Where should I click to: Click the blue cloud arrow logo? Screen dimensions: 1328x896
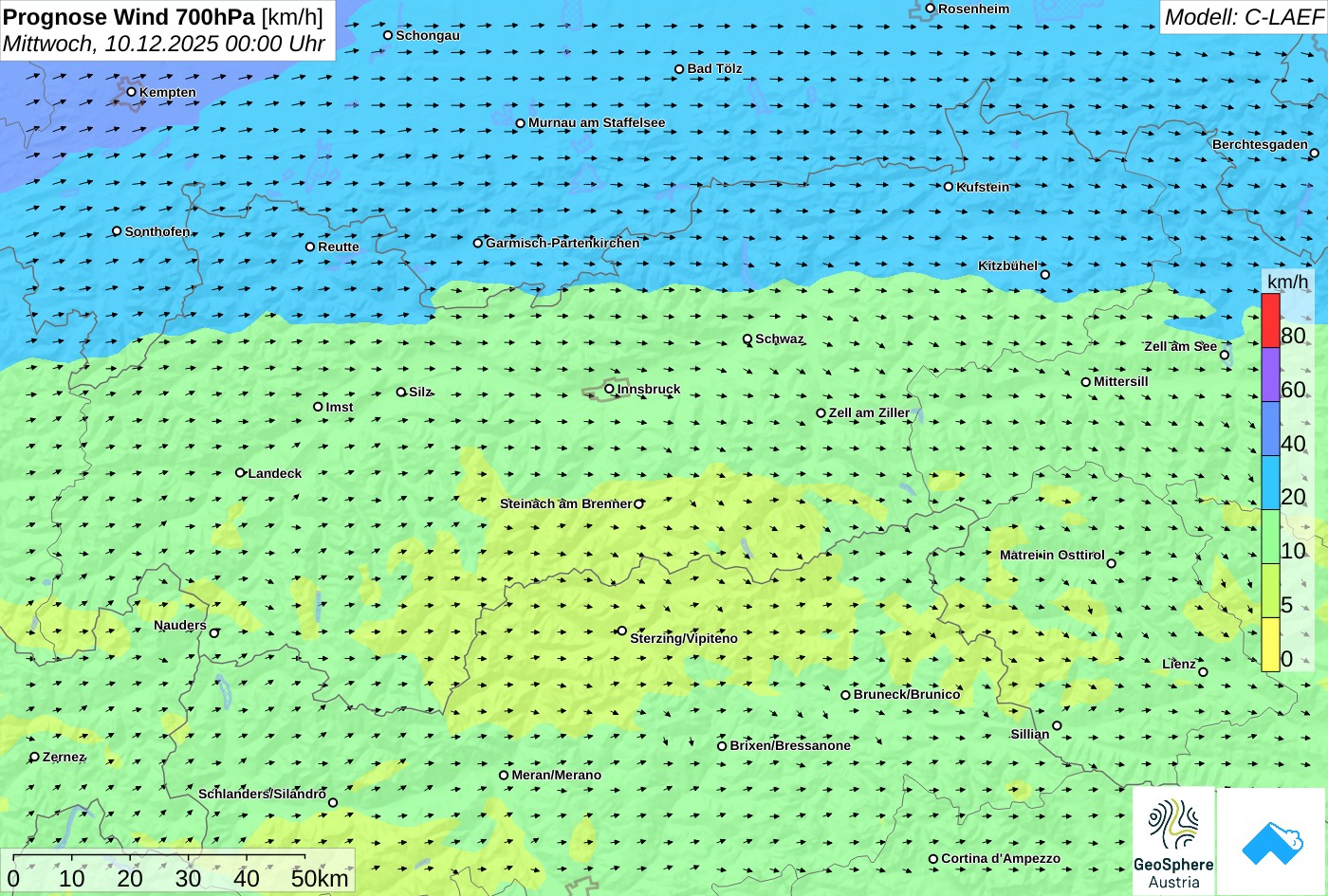click(x=1272, y=842)
